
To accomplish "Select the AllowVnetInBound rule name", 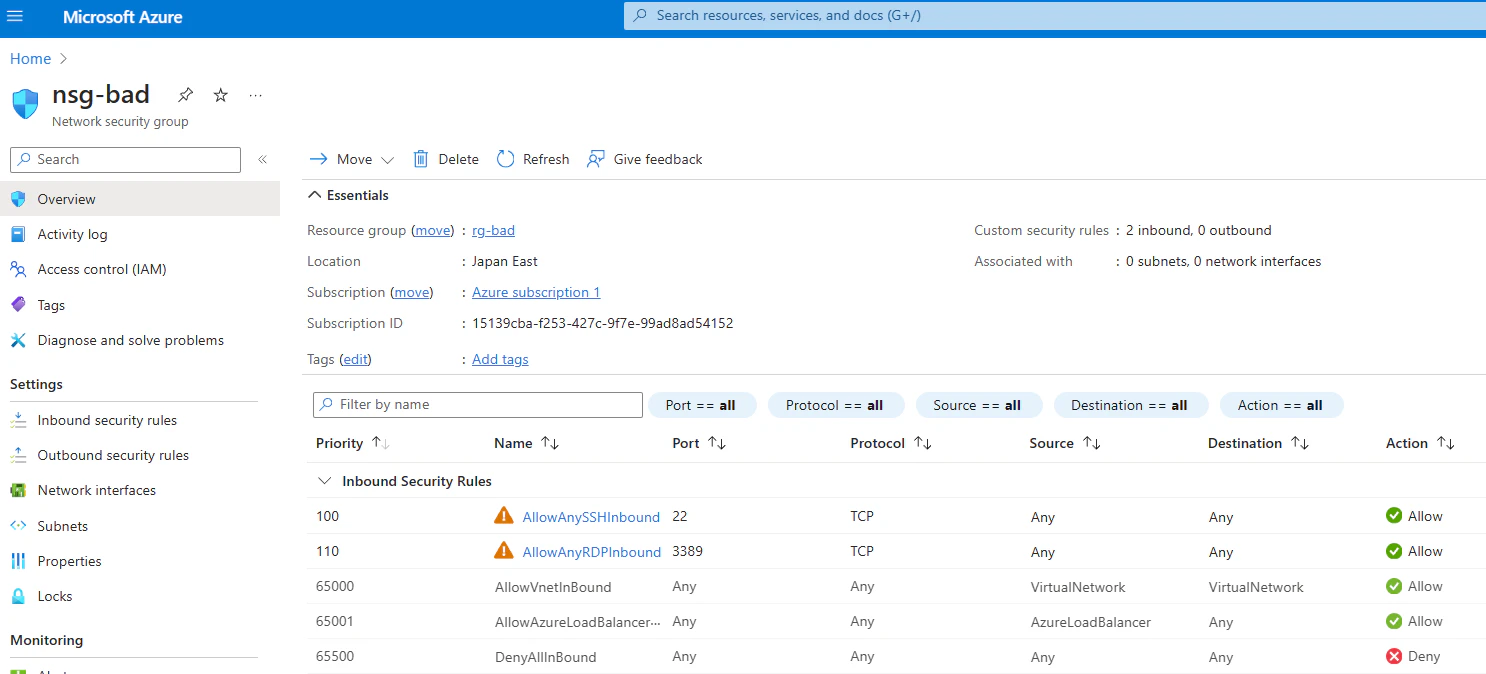I will pos(553,587).
